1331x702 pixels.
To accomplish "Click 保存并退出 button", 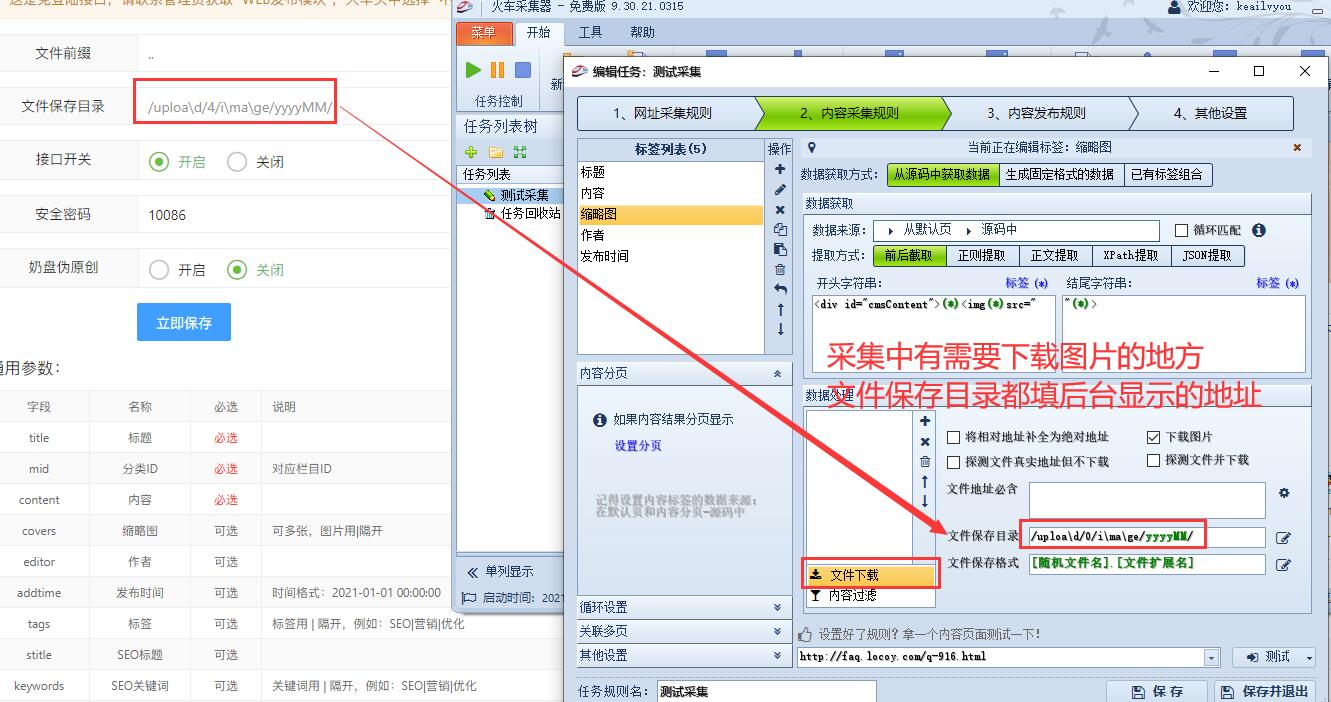I will [x=1265, y=691].
